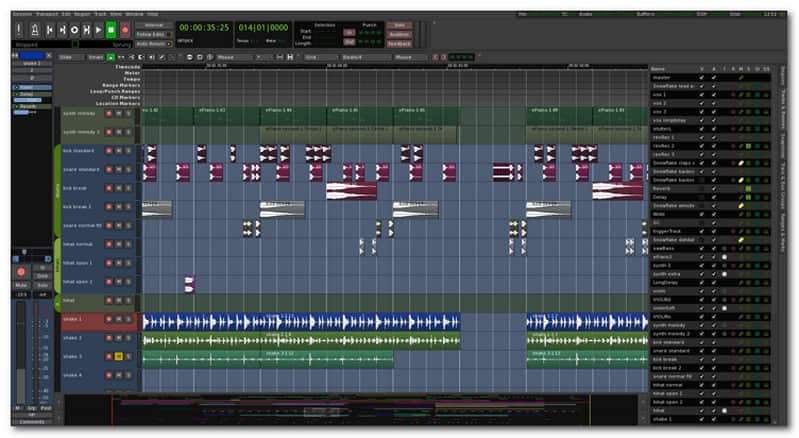Record-arm the kick break track
The height and width of the screenshot is (438, 799).
tap(109, 188)
